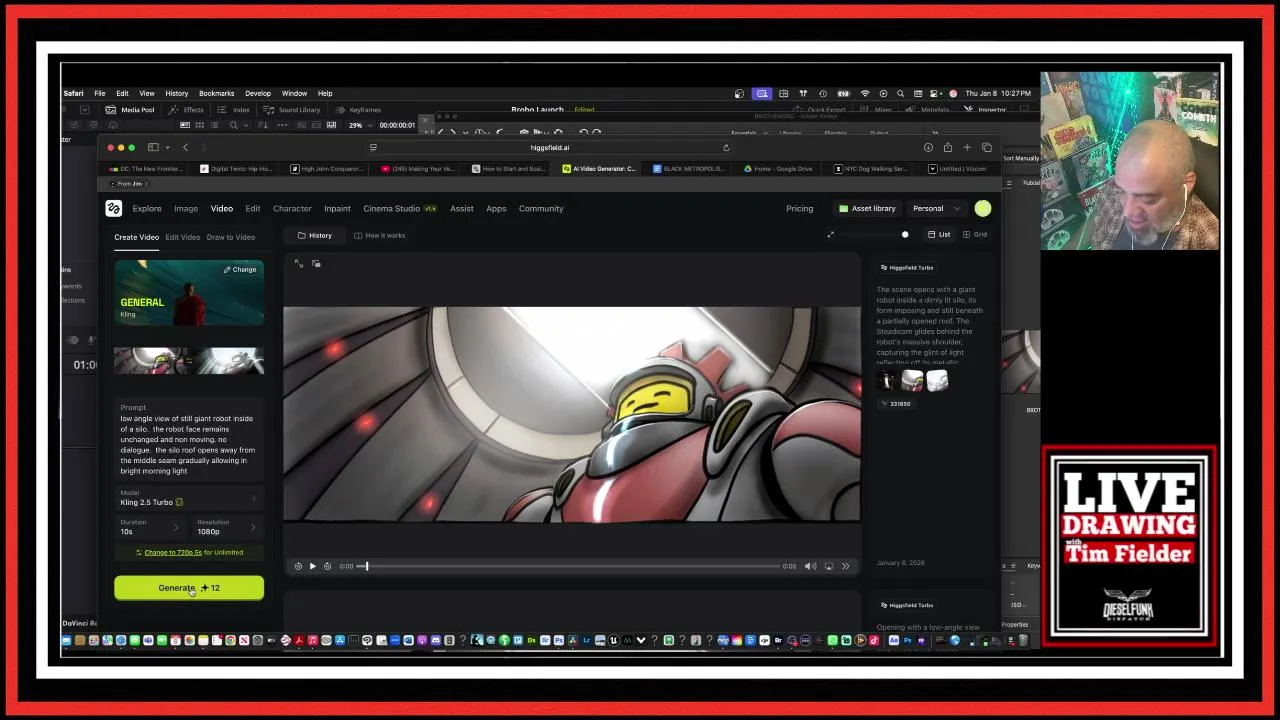
Task: Click the Safari share icon
Action: click(947, 147)
